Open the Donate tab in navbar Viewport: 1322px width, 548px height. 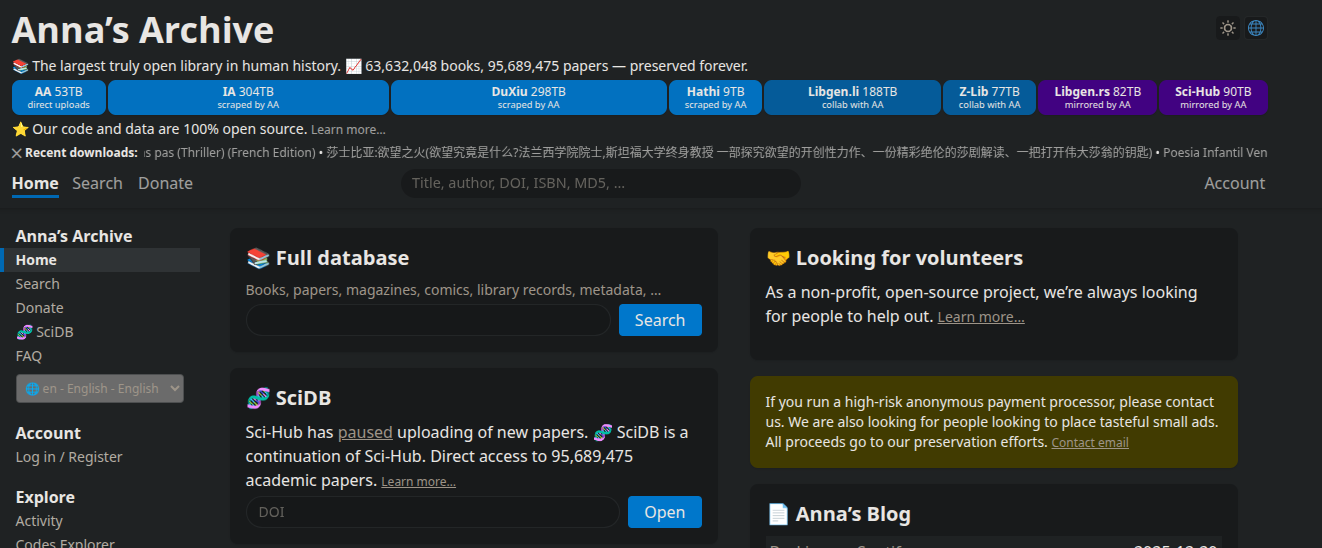pyautogui.click(x=165, y=184)
